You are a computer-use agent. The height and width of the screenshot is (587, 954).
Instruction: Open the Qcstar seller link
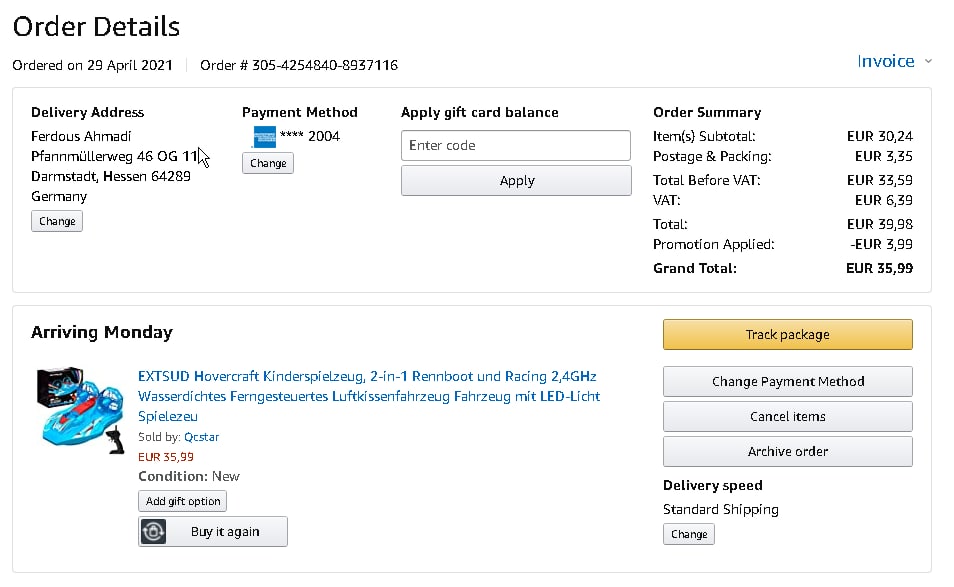pyautogui.click(x=201, y=437)
